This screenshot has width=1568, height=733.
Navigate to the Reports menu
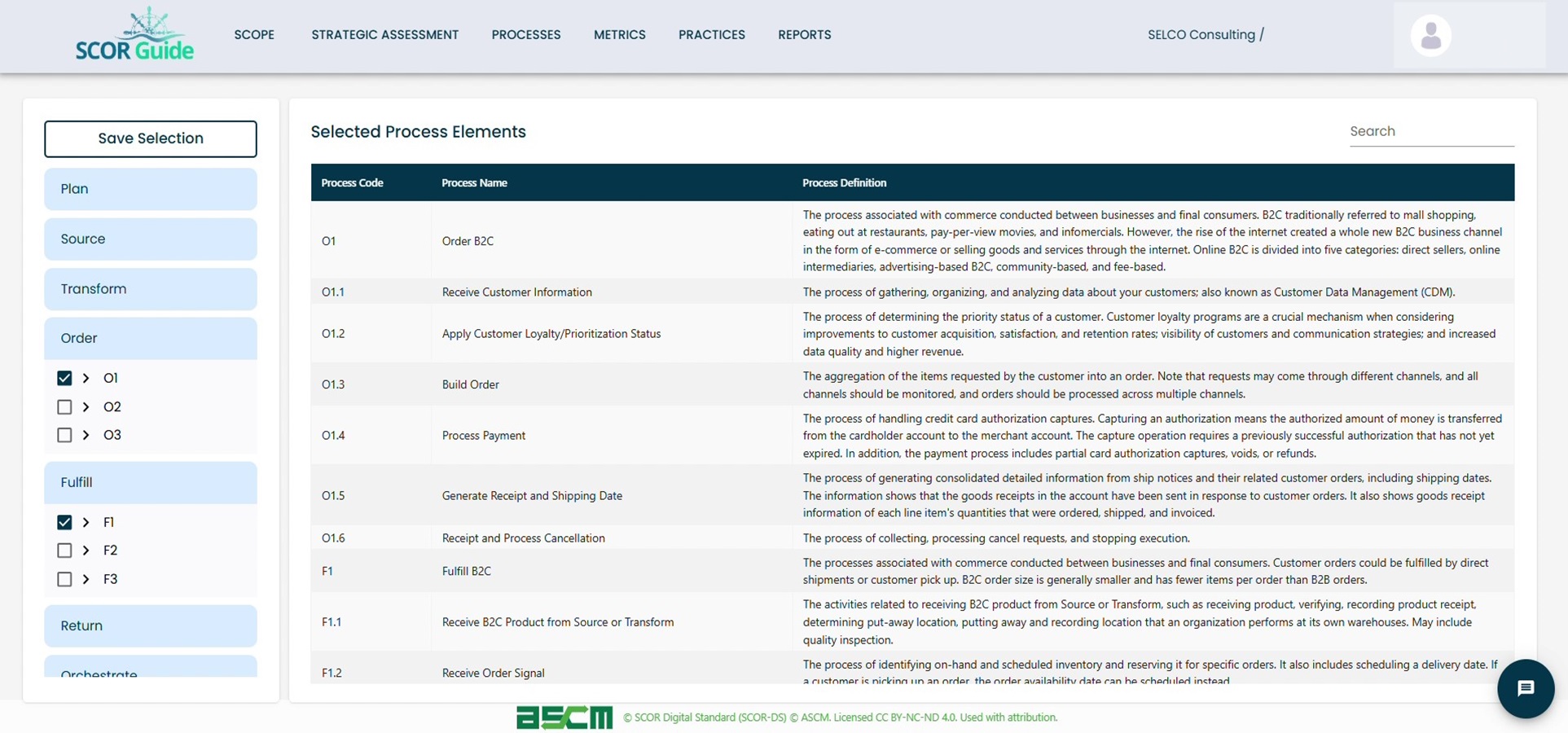(x=804, y=35)
